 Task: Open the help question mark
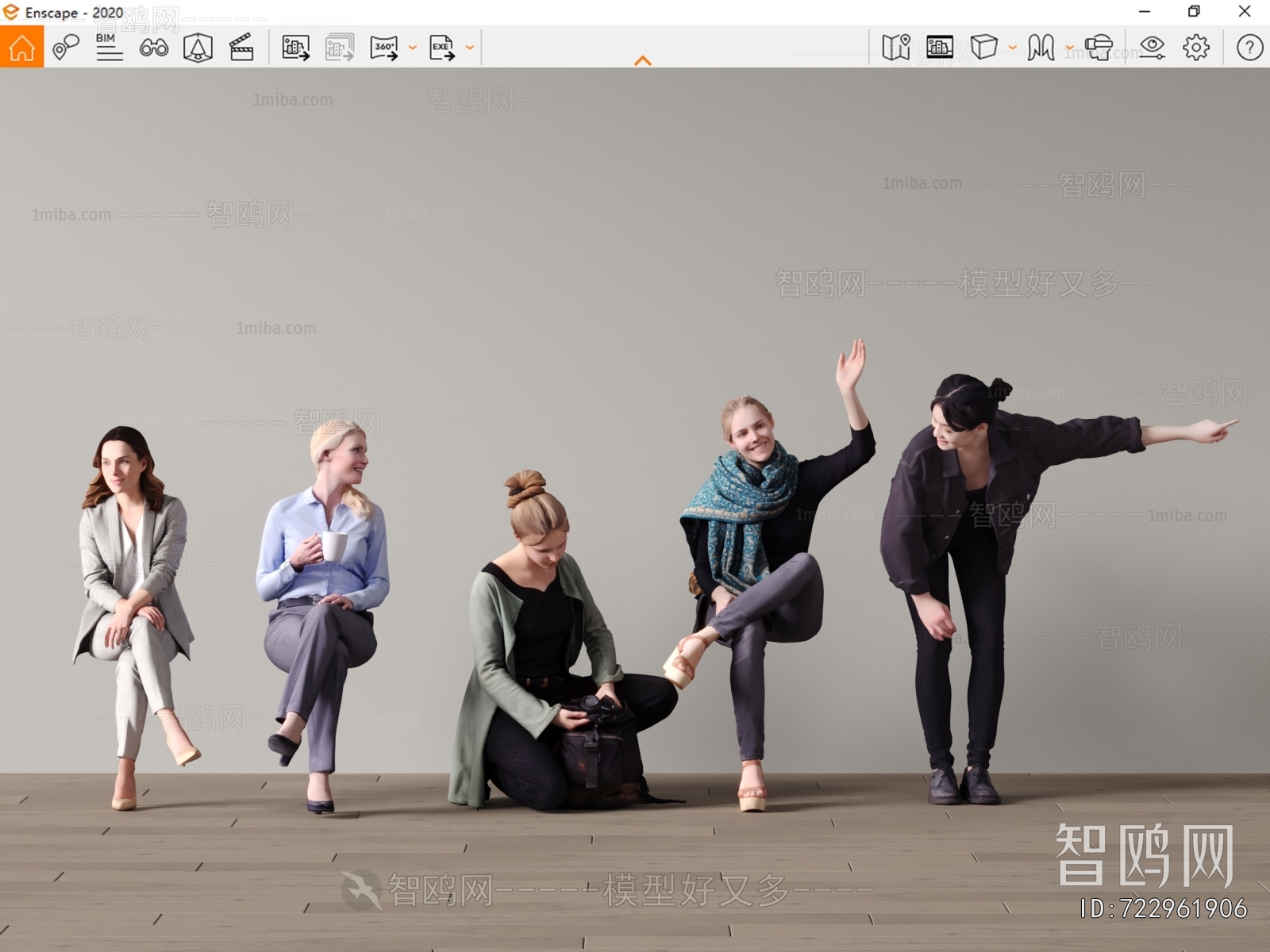pos(1249,48)
